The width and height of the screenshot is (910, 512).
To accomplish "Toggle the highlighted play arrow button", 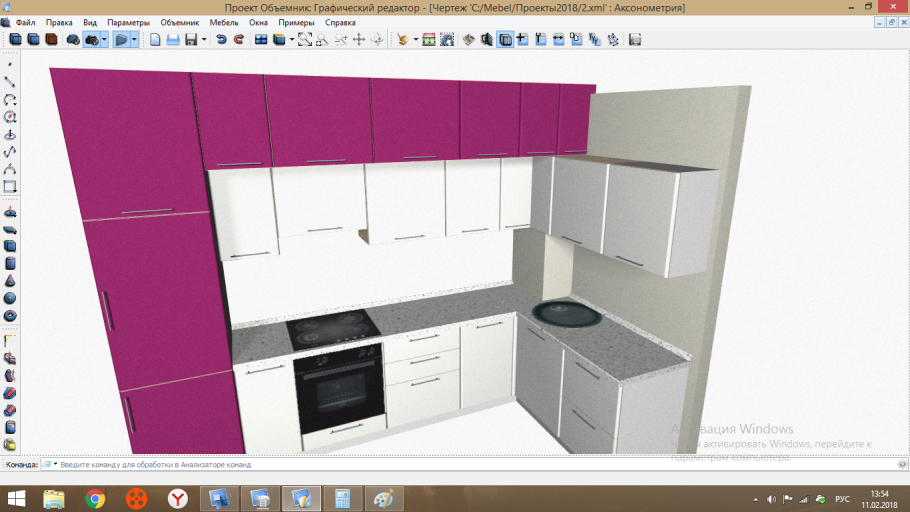I will click(x=121, y=40).
